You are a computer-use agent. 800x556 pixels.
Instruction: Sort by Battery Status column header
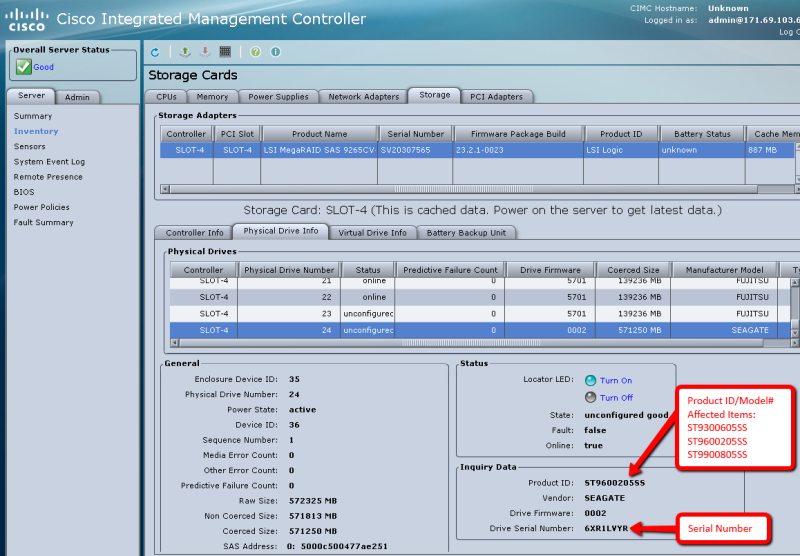tap(702, 134)
